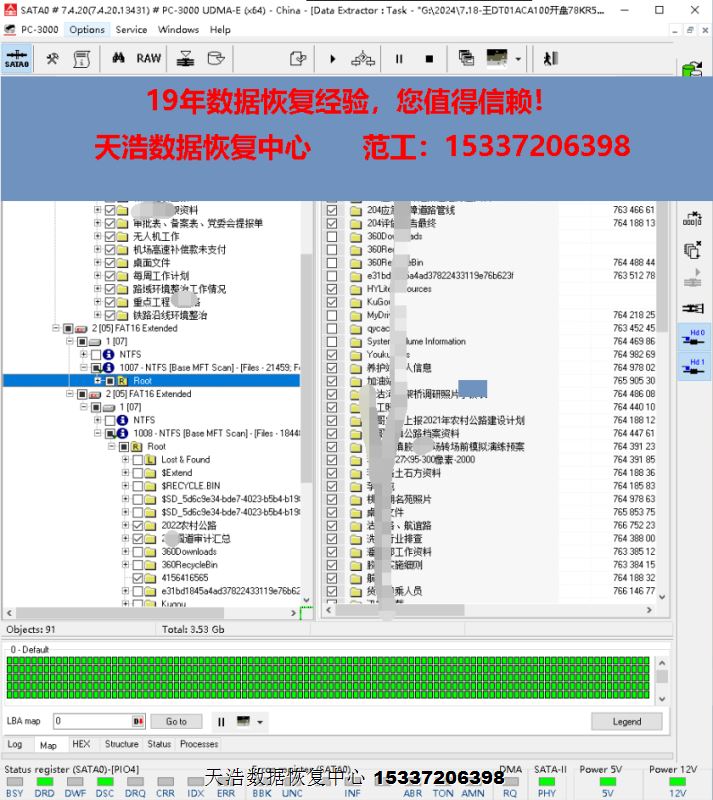The height and width of the screenshot is (800, 713).
Task: Pause the task using the toolbar pause icon
Action: click(399, 59)
